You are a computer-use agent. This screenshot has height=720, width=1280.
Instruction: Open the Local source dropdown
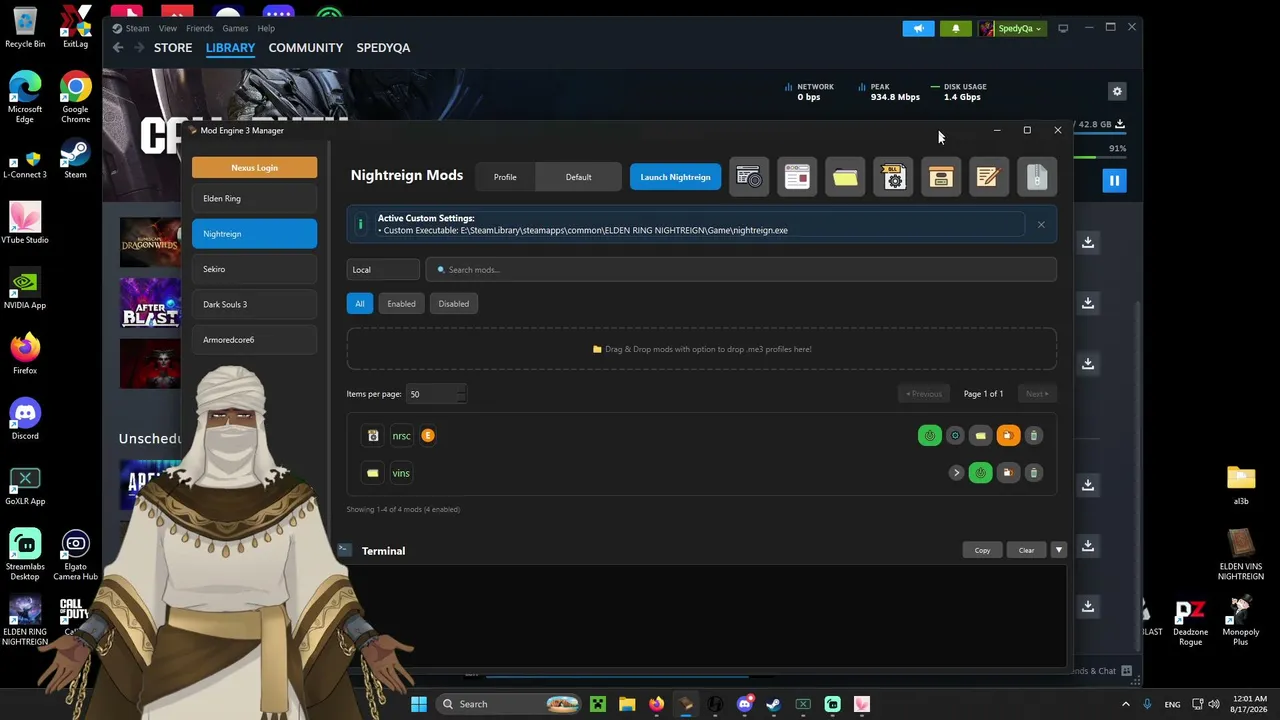[383, 269]
